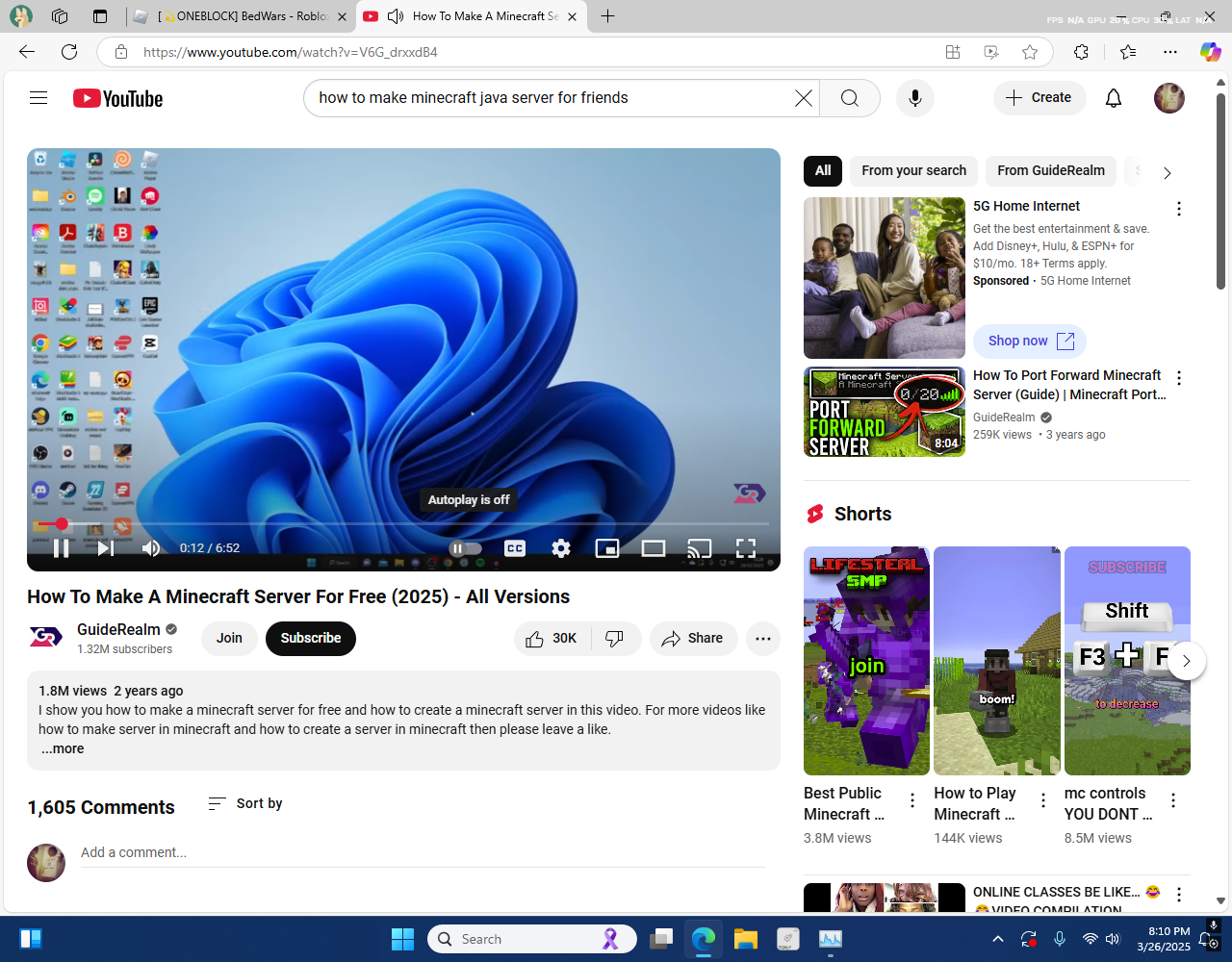The image size is (1232, 962).
Task: Start voice search with microphone
Action: pyautogui.click(x=915, y=98)
